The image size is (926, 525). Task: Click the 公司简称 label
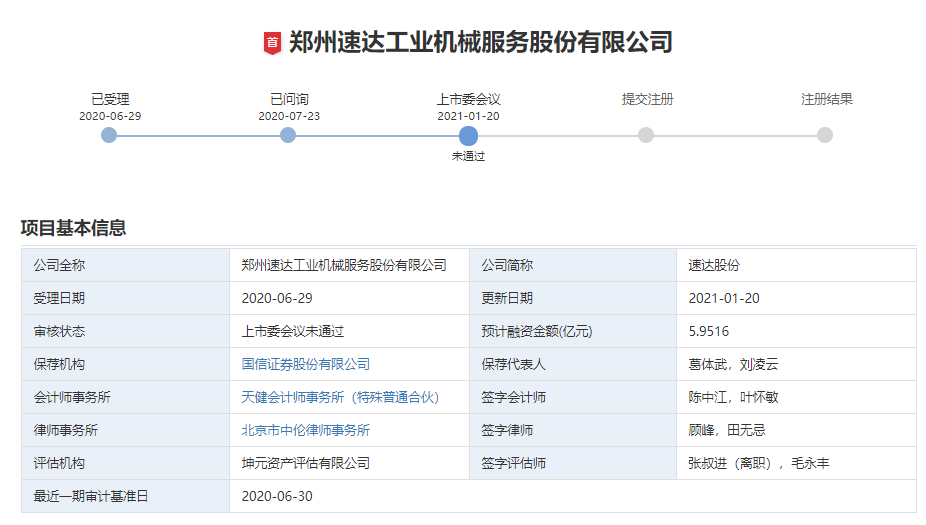point(507,265)
